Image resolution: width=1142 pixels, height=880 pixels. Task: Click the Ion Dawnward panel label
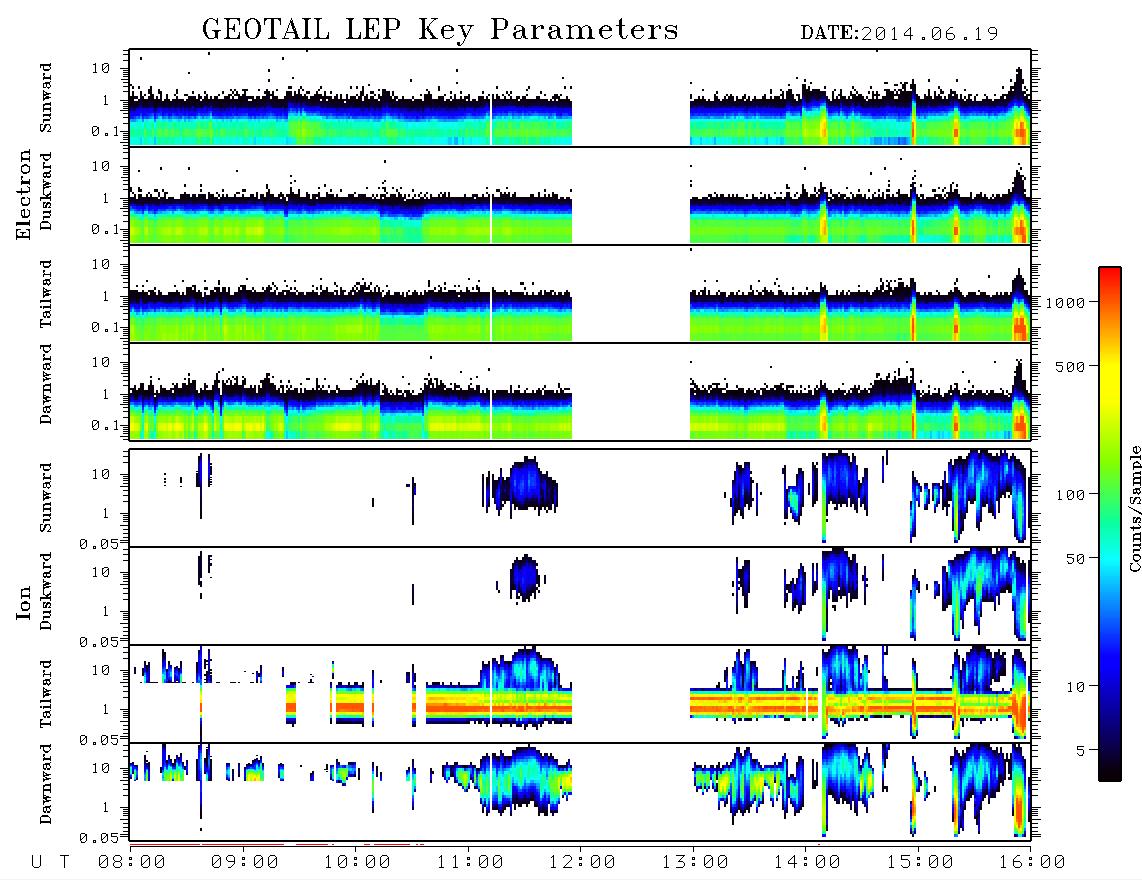(46, 784)
